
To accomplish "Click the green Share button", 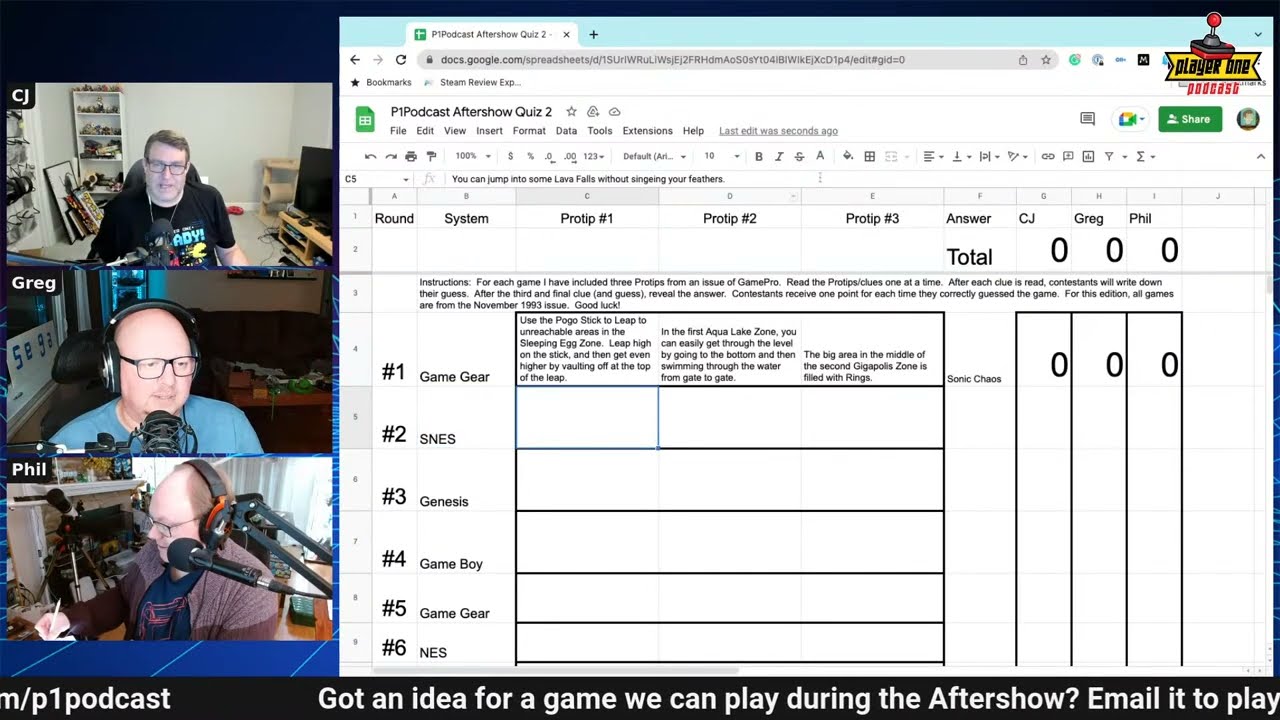I will pos(1190,119).
